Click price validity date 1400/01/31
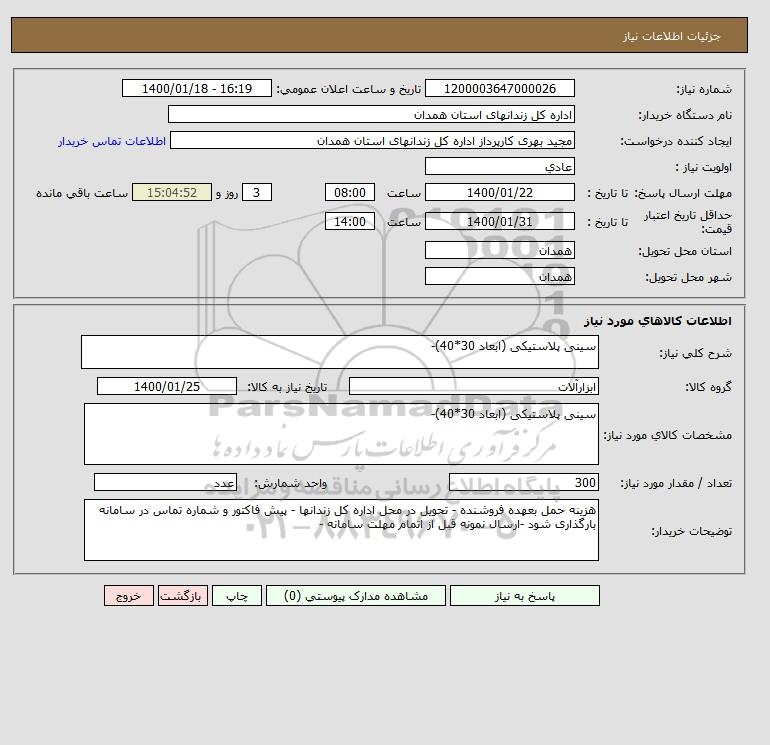The height and width of the screenshot is (745, 770). click(500, 221)
